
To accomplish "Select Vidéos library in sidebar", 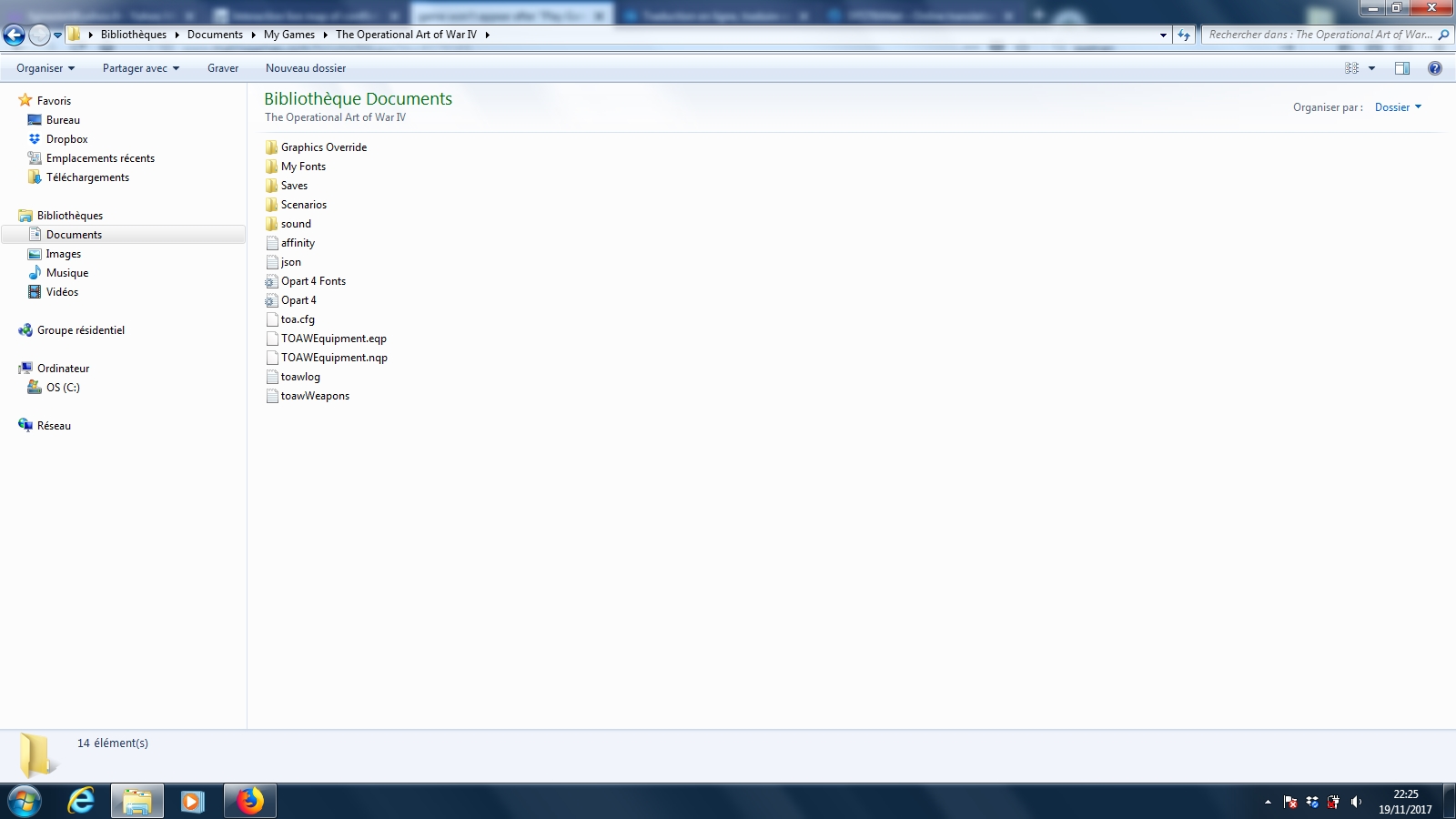I will coord(62,292).
